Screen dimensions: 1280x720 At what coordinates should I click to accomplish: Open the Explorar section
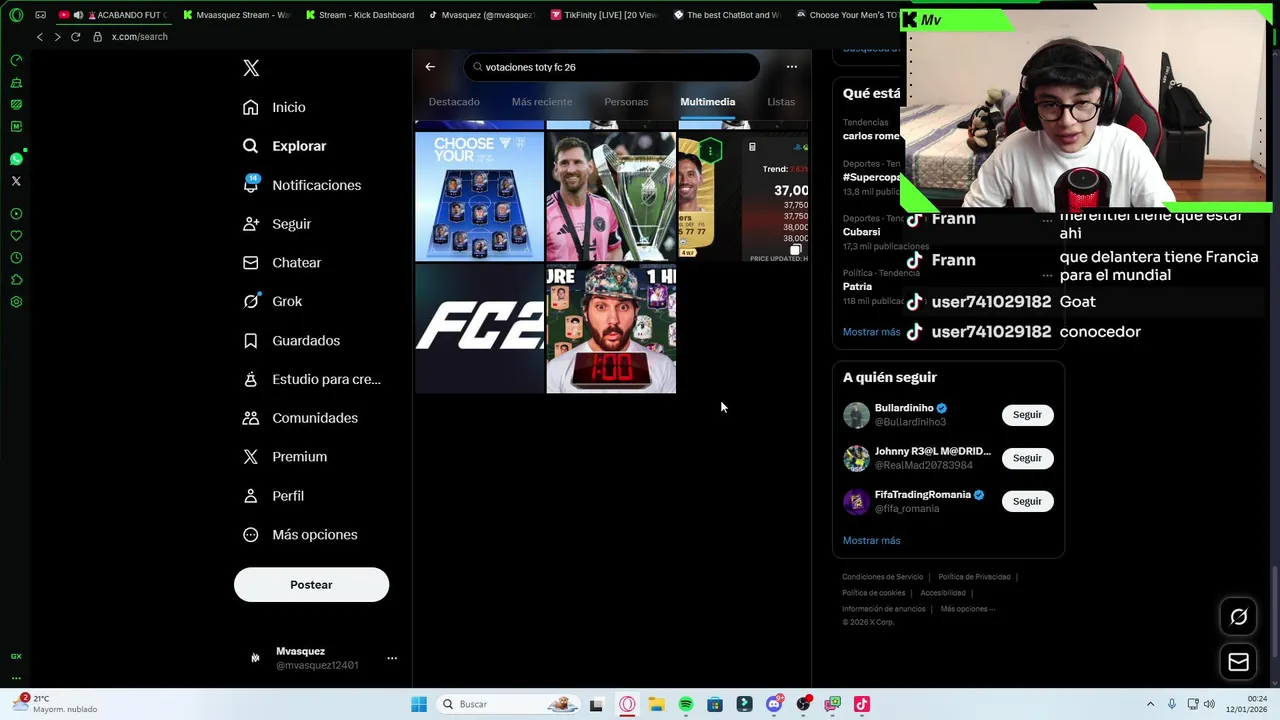click(x=285, y=146)
